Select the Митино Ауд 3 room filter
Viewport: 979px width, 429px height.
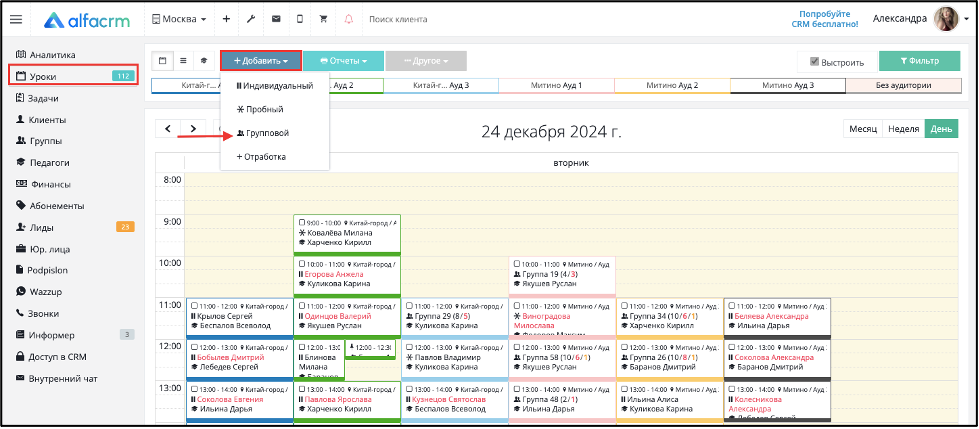point(787,86)
